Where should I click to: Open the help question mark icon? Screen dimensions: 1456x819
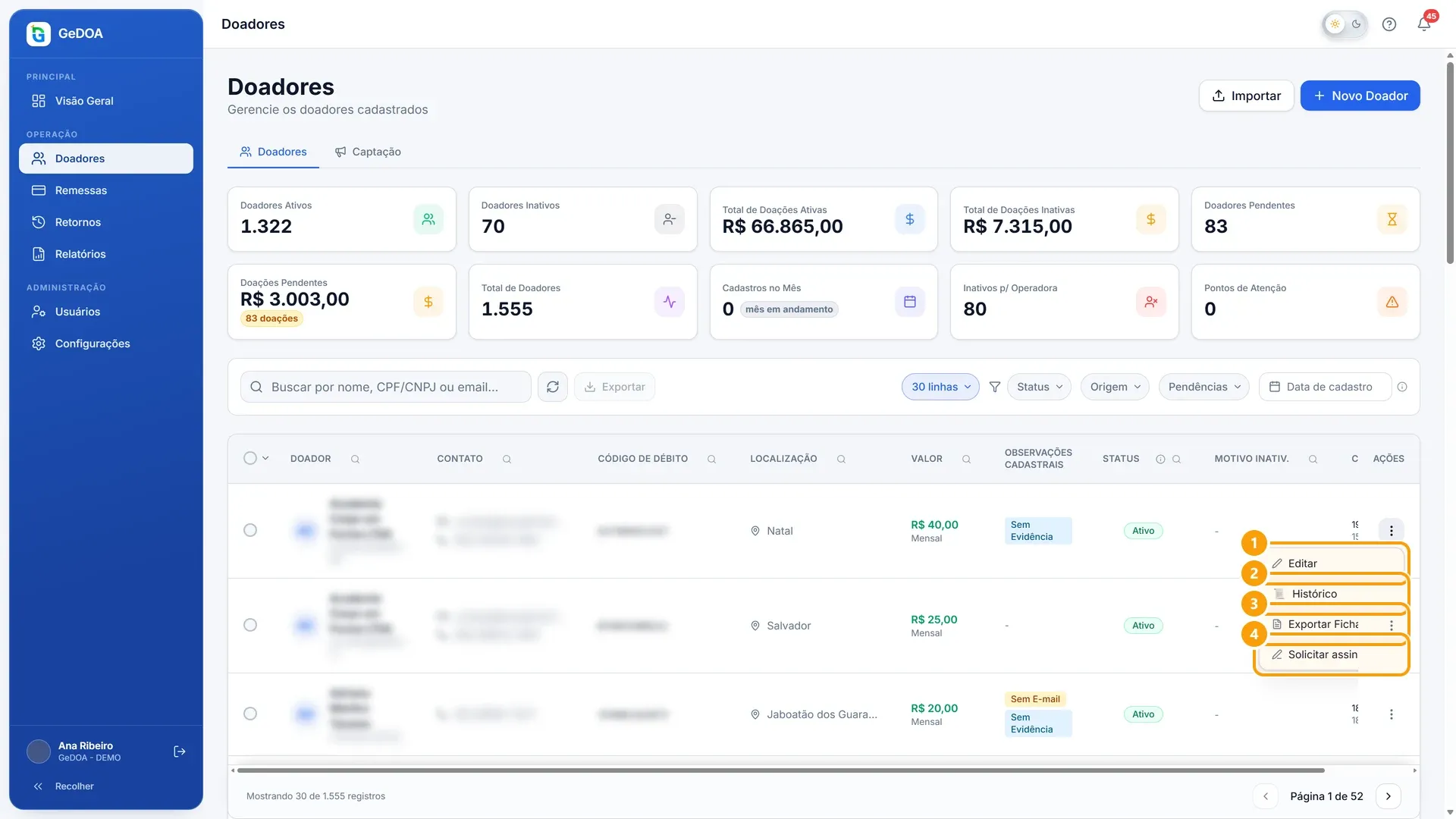coord(1389,24)
